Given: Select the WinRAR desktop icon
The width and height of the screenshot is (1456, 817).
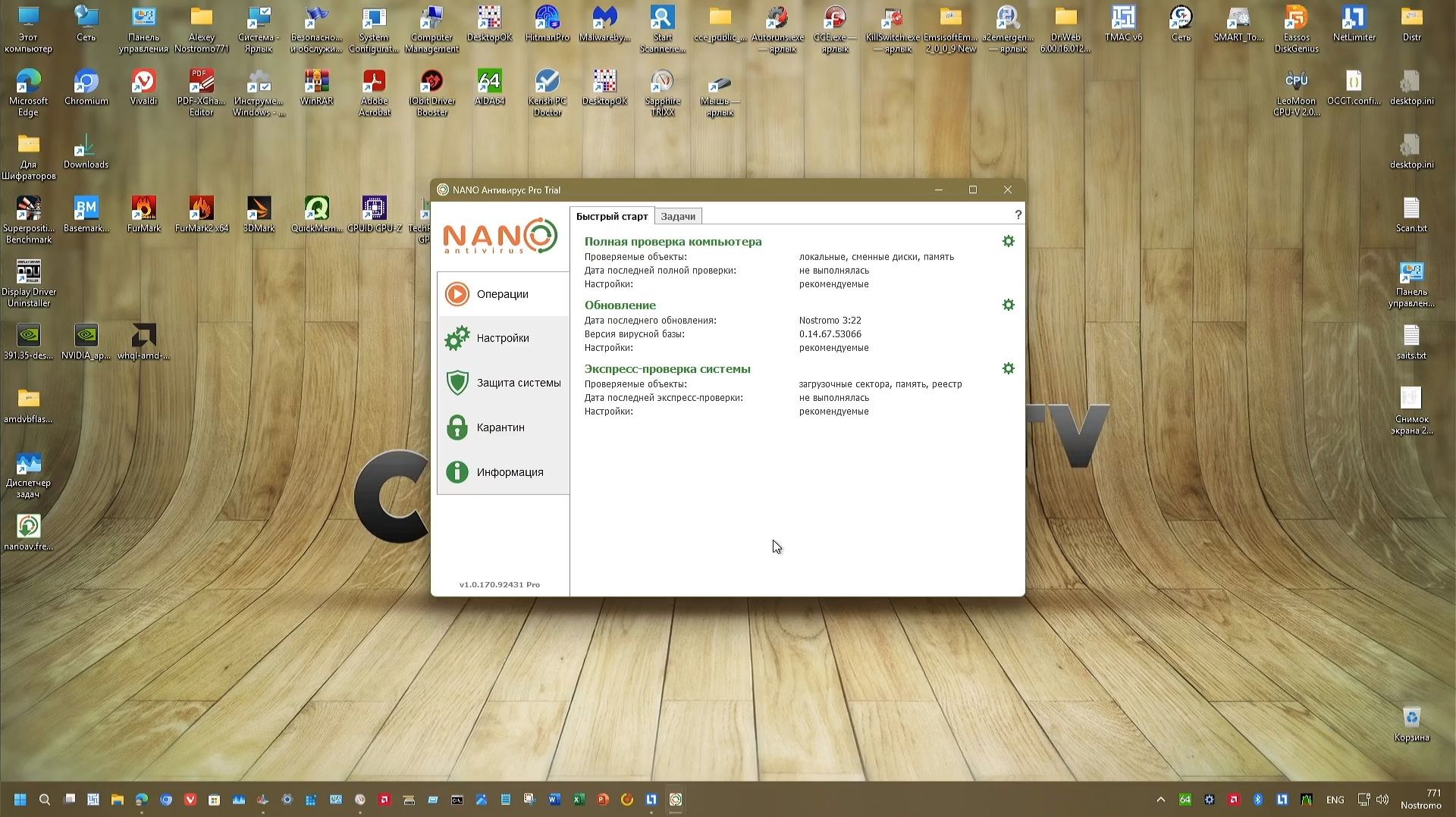Looking at the screenshot, I should 316,87.
